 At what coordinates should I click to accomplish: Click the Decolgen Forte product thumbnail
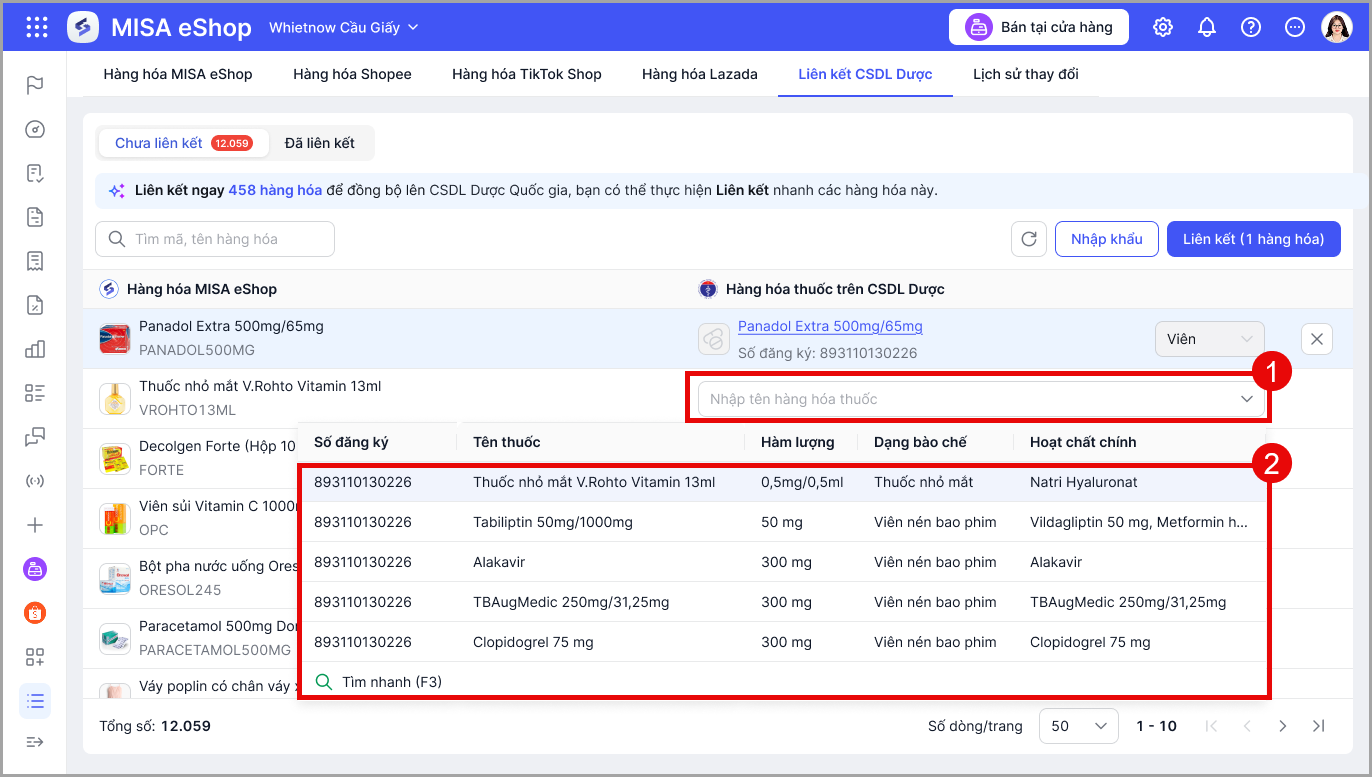point(116,459)
